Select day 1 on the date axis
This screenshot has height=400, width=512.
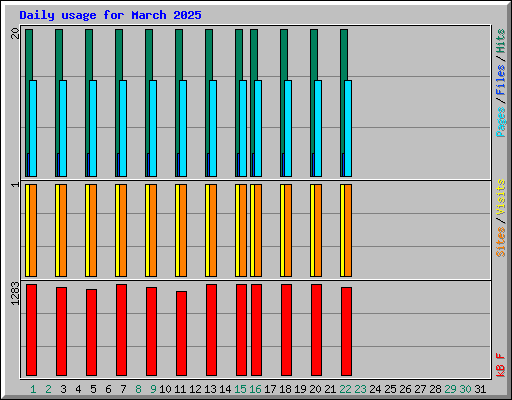tap(33, 389)
